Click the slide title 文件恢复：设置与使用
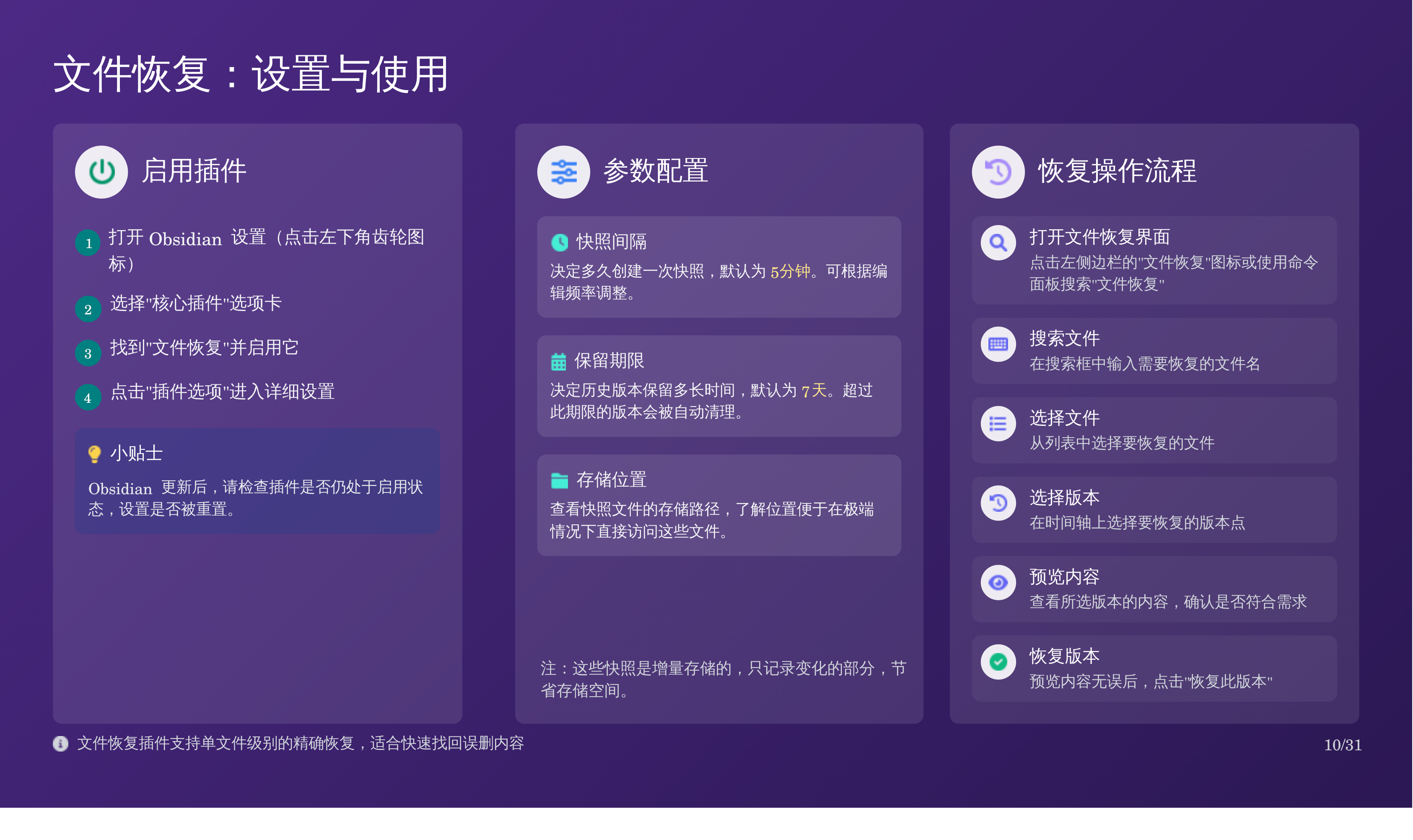 pos(251,74)
